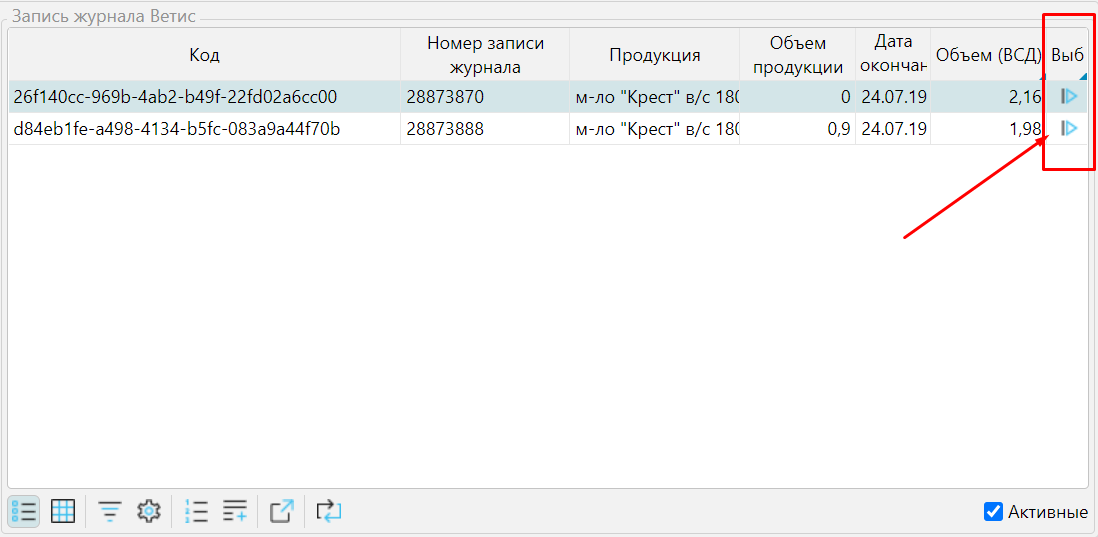Image resolution: width=1098 pixels, height=537 pixels.
Task: Click the open in external window icon
Action: [x=282, y=511]
